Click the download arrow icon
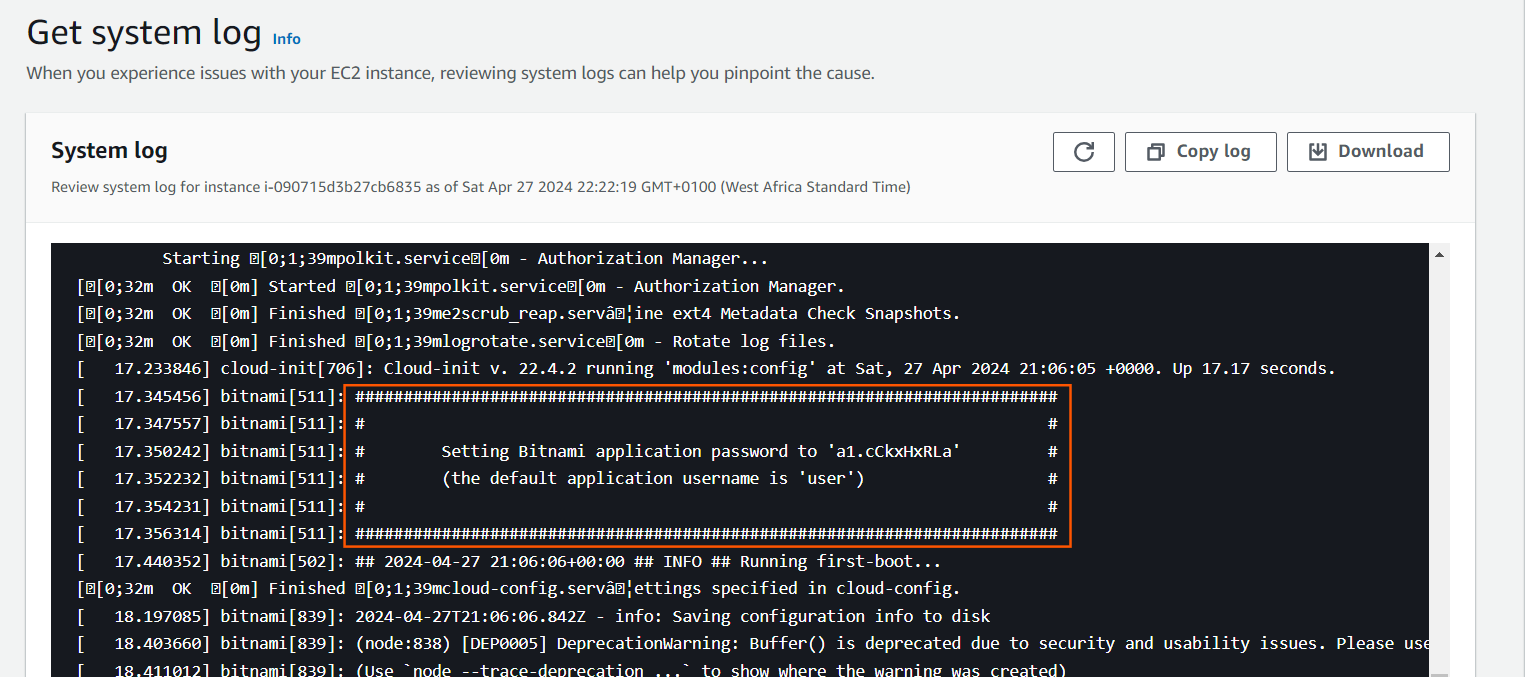The height and width of the screenshot is (677, 1533). (x=1318, y=152)
